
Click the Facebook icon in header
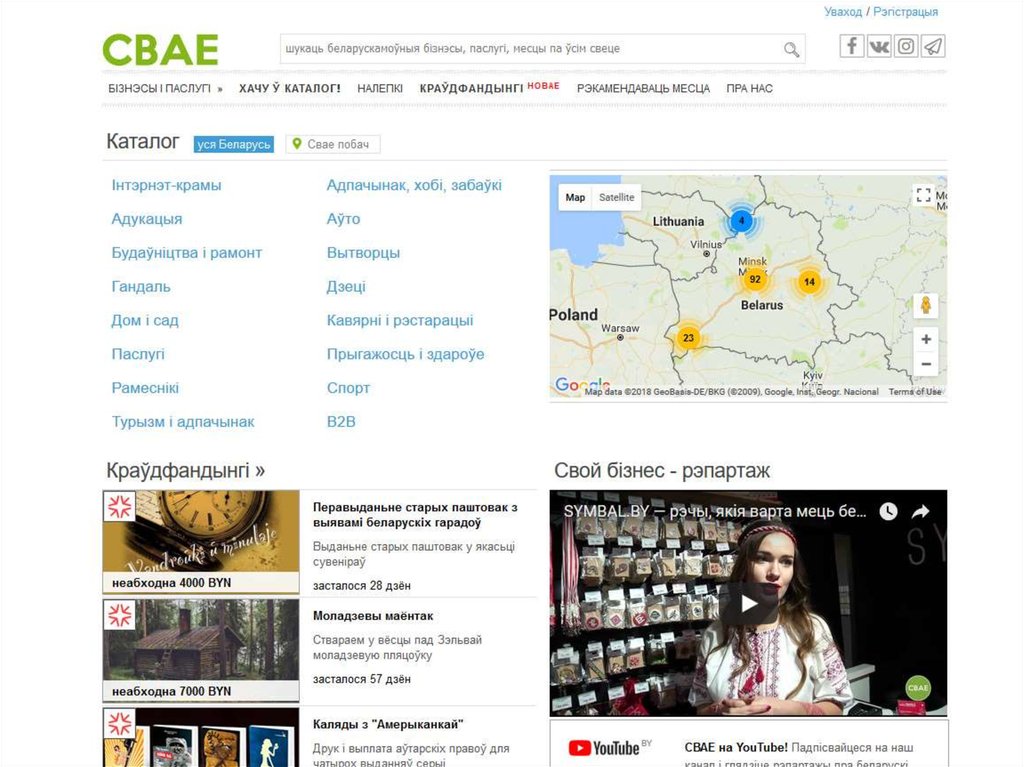click(852, 46)
